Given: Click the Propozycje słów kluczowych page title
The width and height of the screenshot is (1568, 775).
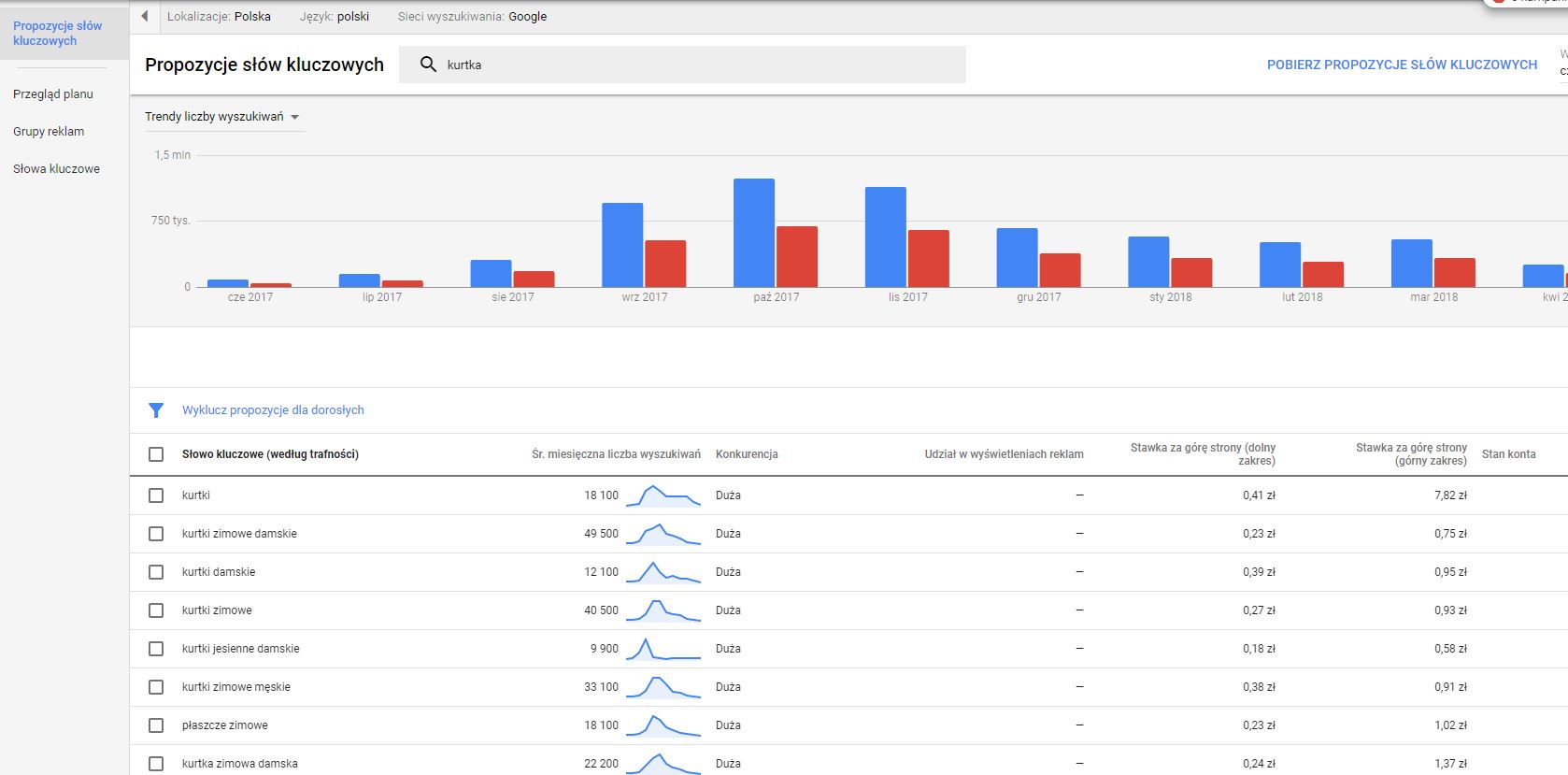Looking at the screenshot, I should click(264, 65).
